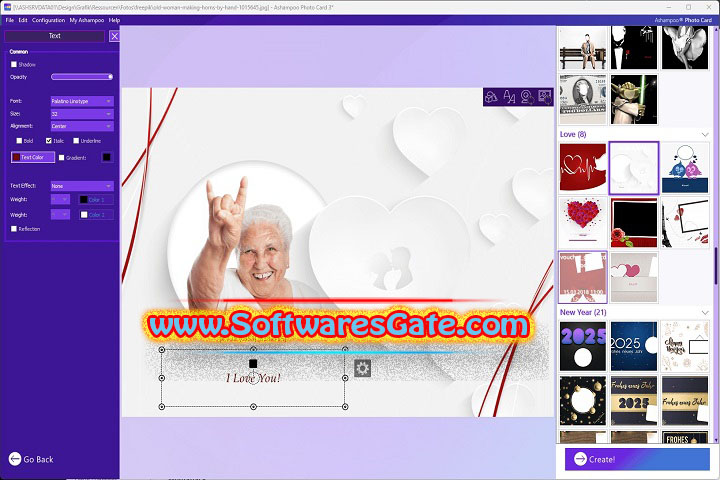Enable the Underline checkbox

pyautogui.click(x=76, y=141)
